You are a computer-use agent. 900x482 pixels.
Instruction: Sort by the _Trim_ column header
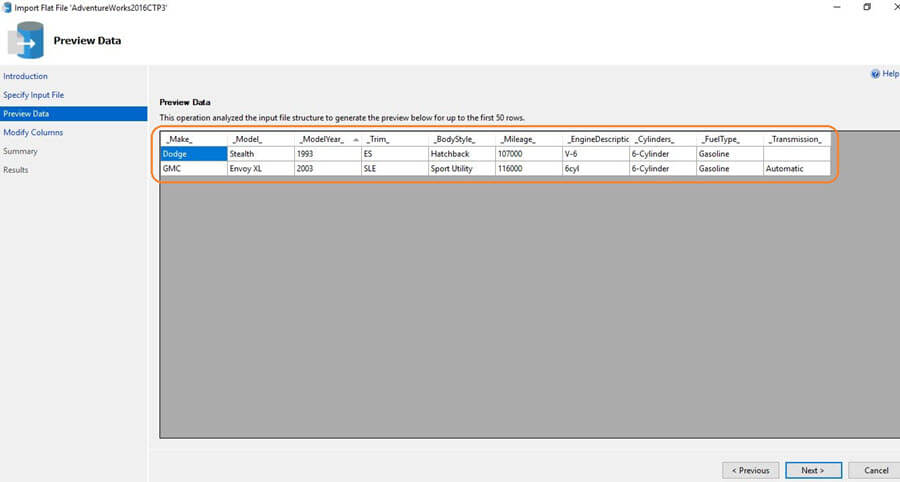click(395, 139)
